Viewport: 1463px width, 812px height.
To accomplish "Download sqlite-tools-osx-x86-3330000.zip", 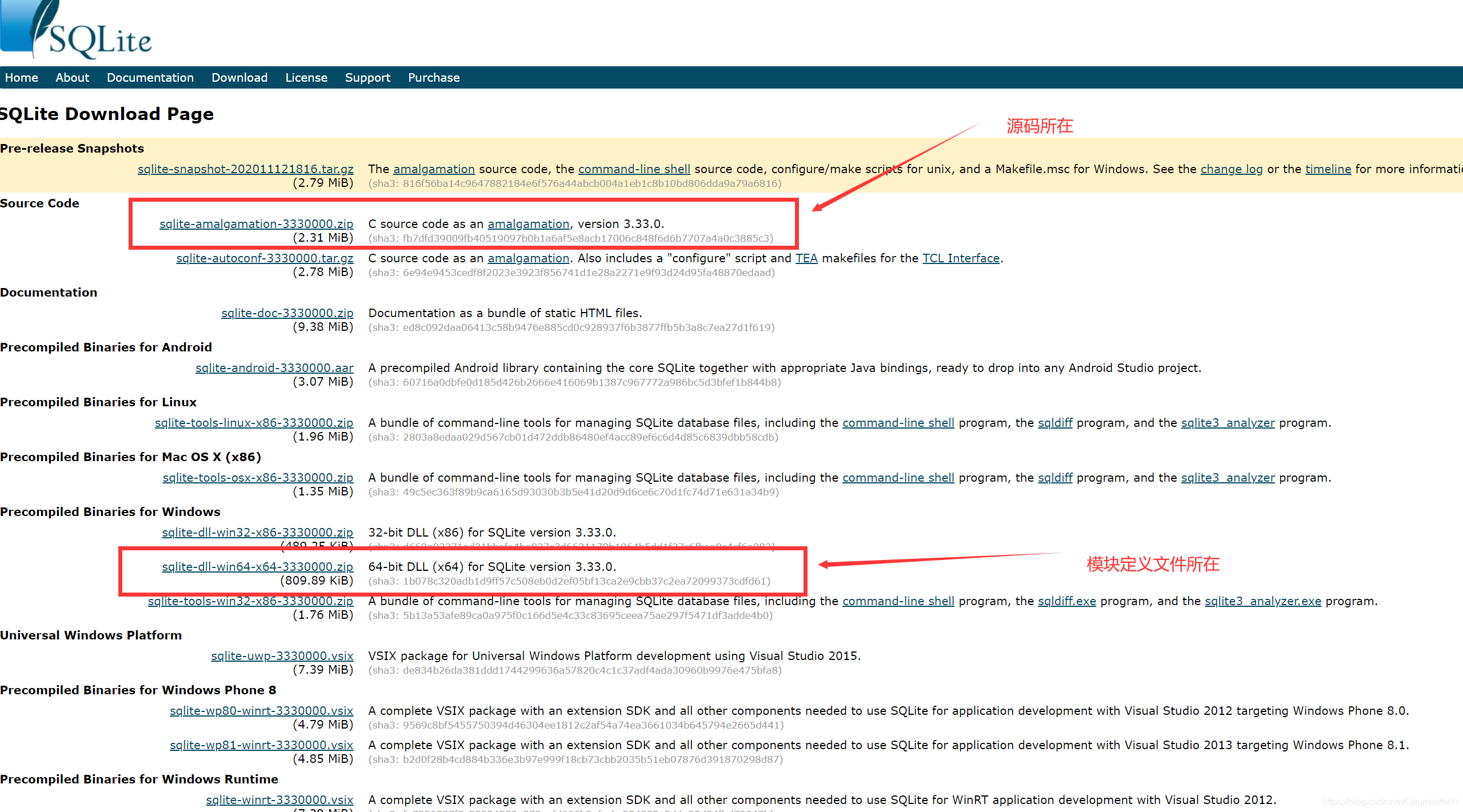I will click(258, 478).
